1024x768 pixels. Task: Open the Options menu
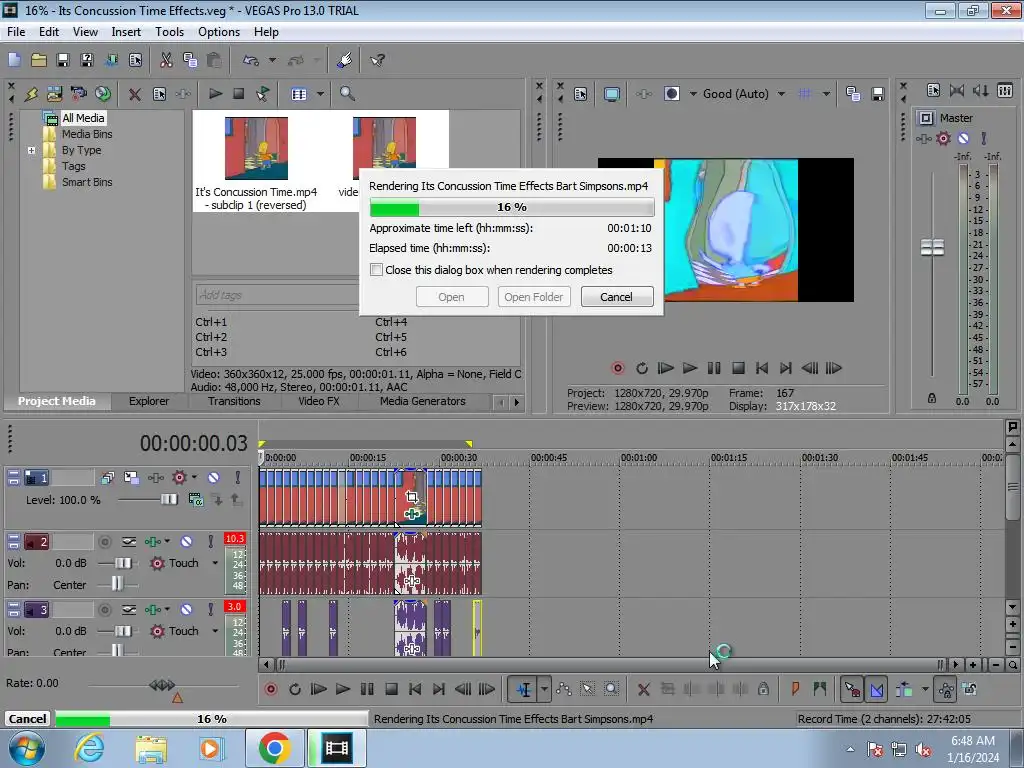pos(219,31)
